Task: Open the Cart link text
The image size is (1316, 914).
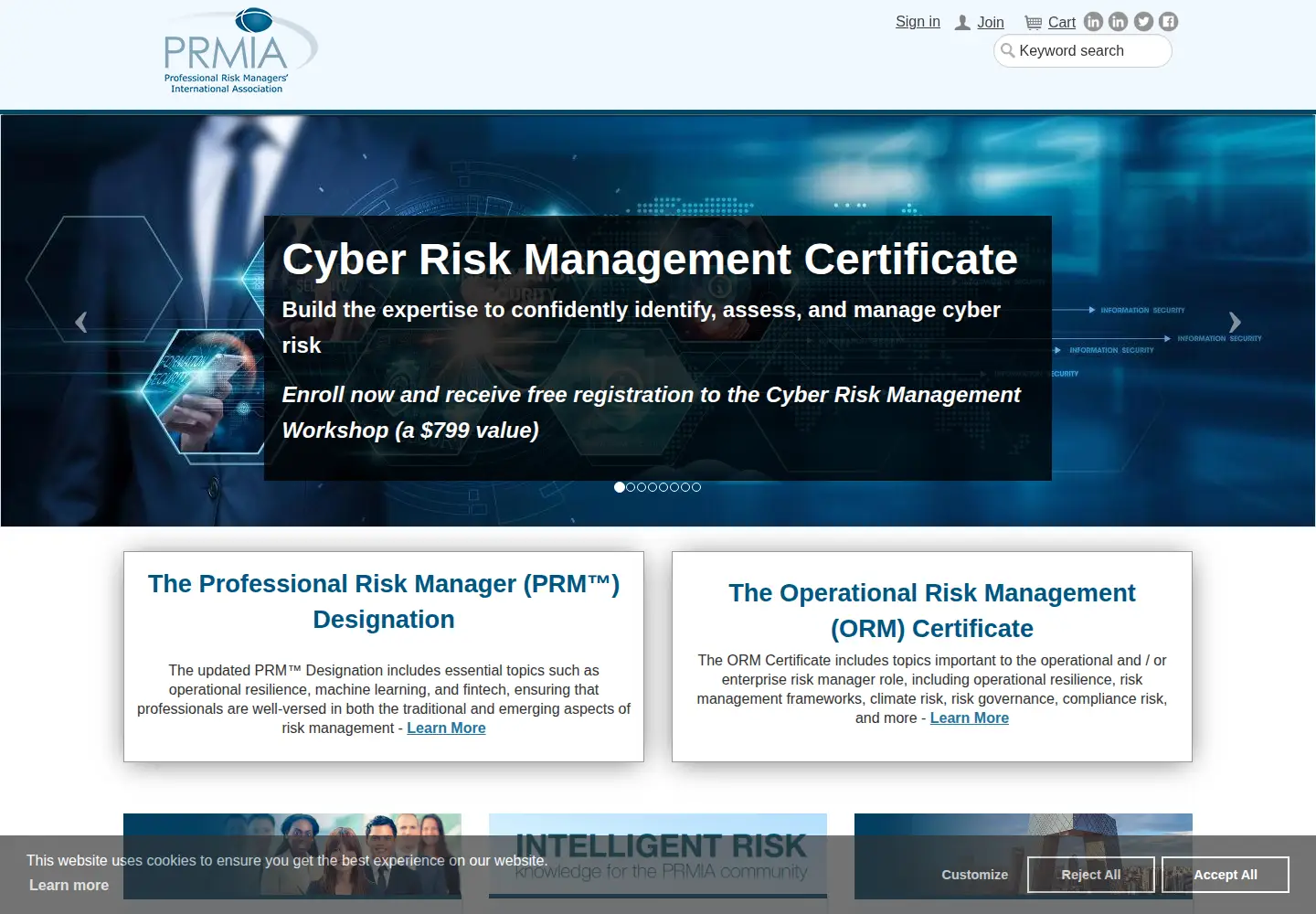Action: (x=1062, y=23)
